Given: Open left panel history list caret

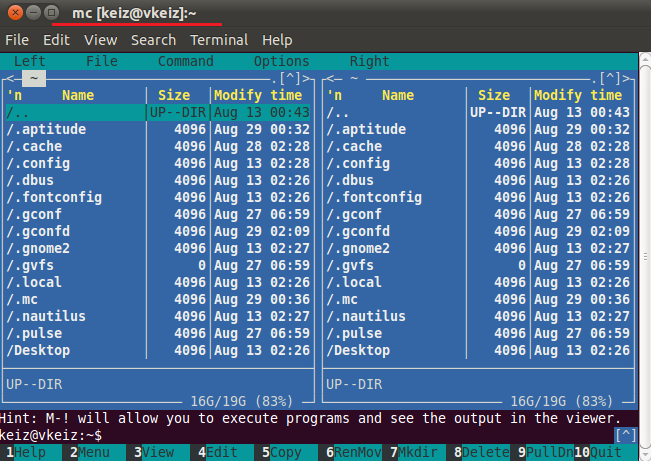Looking at the screenshot, I should [x=290, y=78].
